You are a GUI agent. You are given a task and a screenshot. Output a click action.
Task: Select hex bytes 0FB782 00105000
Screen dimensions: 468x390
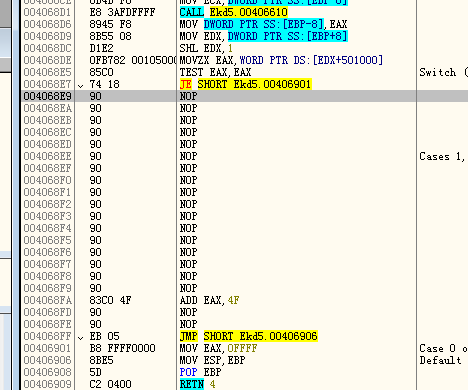coord(133,60)
